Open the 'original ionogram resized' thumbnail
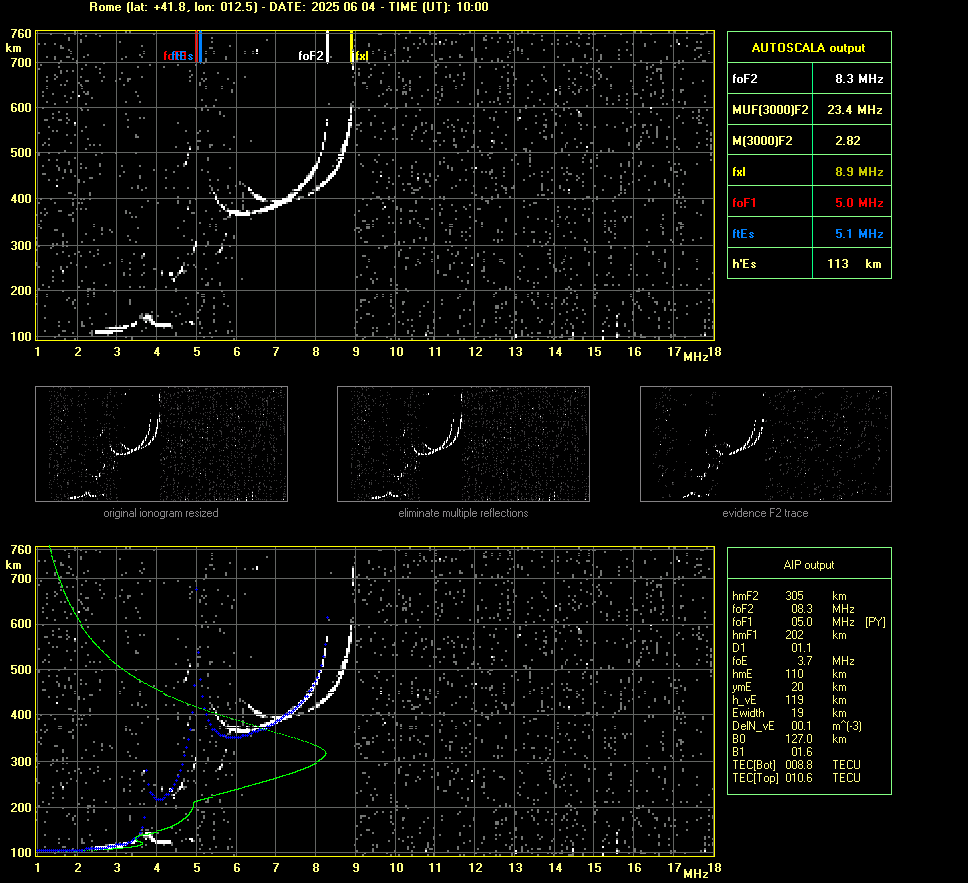 [x=161, y=443]
